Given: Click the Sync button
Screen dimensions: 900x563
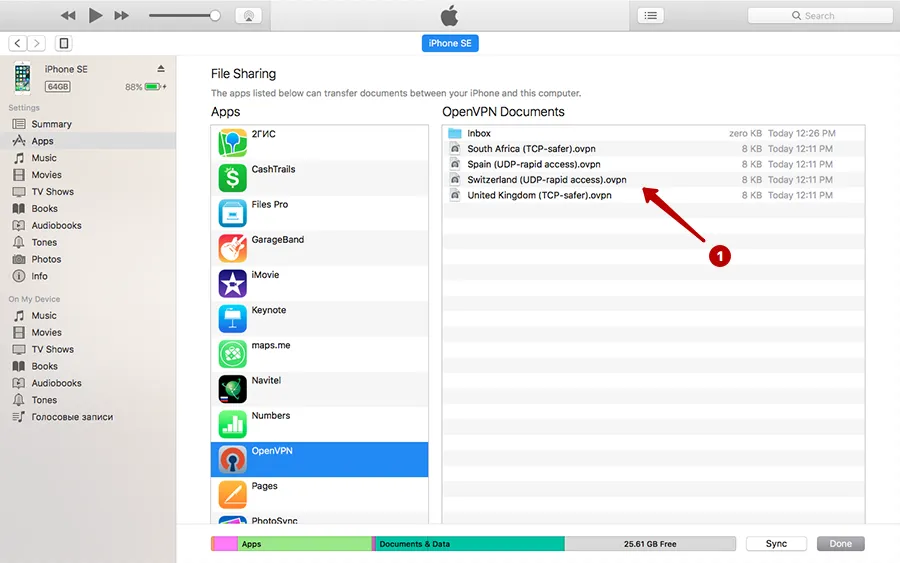Looking at the screenshot, I should coord(776,543).
